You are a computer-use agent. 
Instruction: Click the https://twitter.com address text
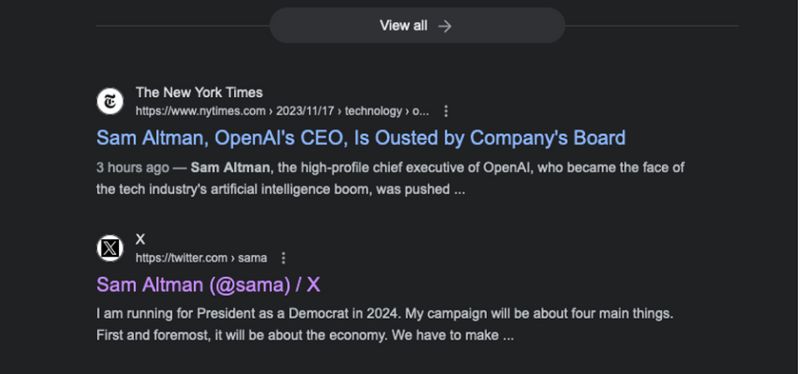coord(181,258)
